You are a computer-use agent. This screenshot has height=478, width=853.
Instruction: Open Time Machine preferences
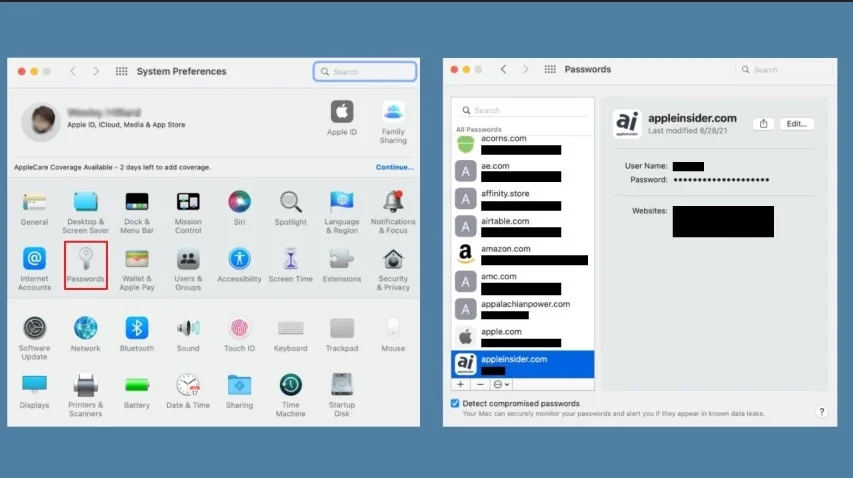(290, 394)
